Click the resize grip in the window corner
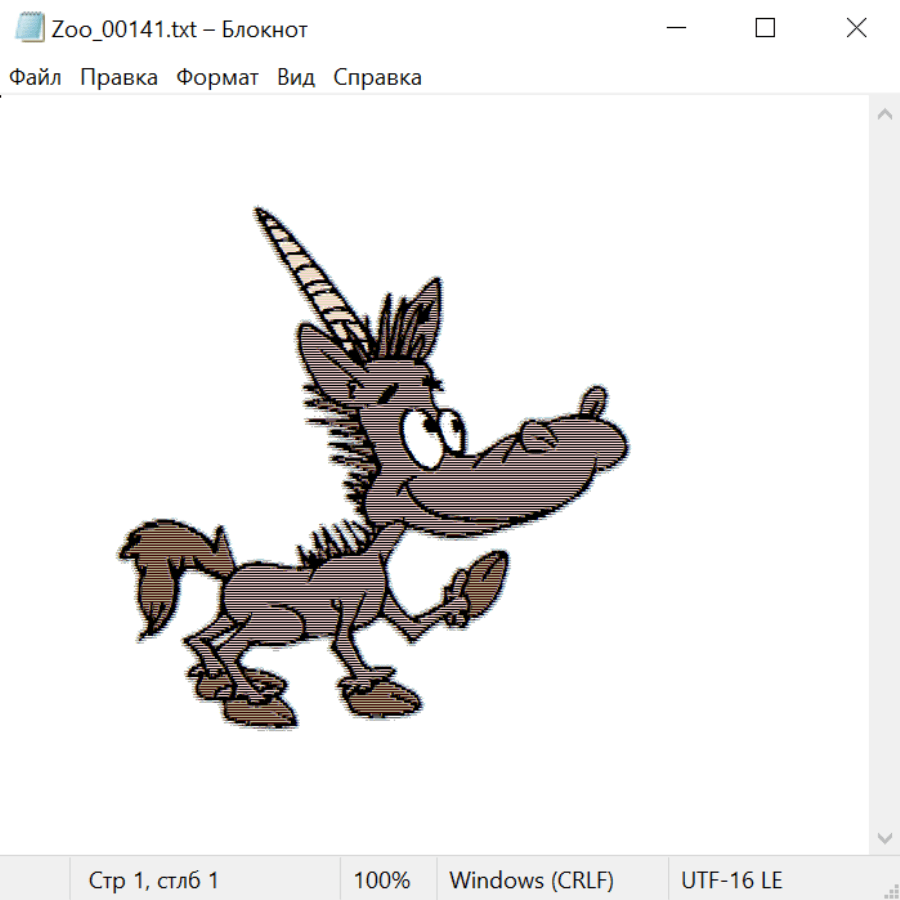The width and height of the screenshot is (900, 900). 891,891
